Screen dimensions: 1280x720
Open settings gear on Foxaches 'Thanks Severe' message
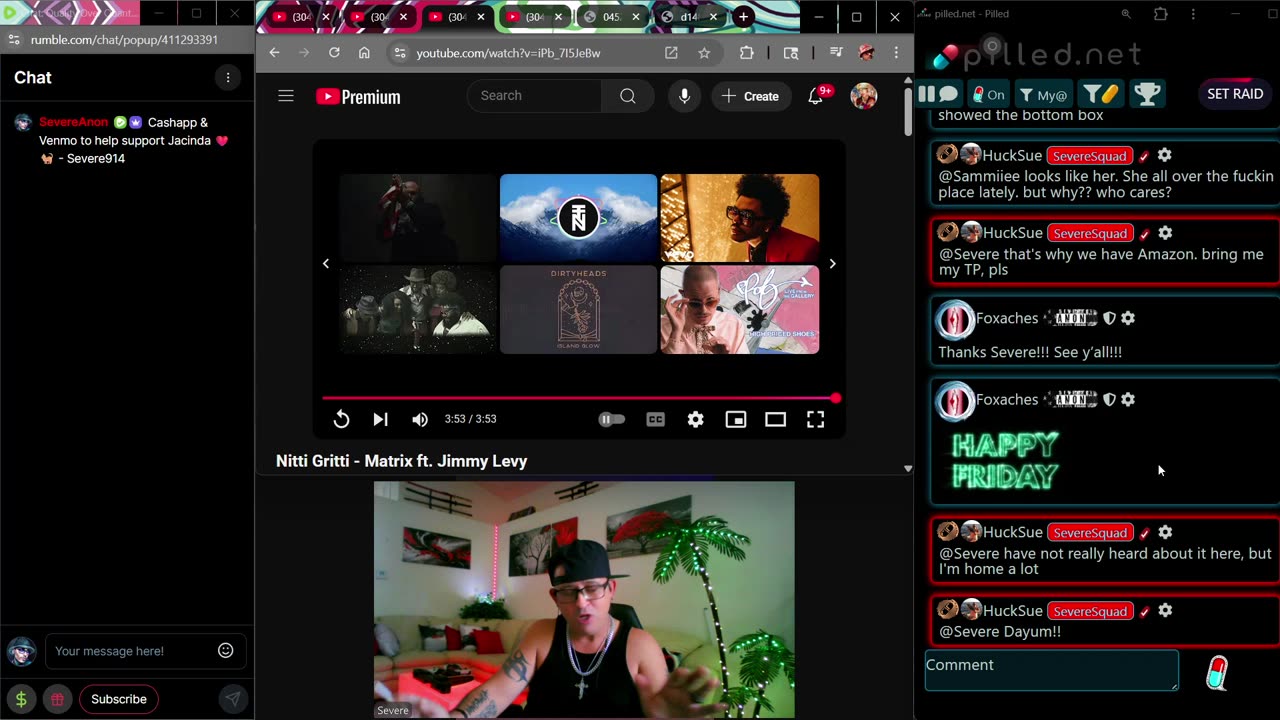[1128, 318]
